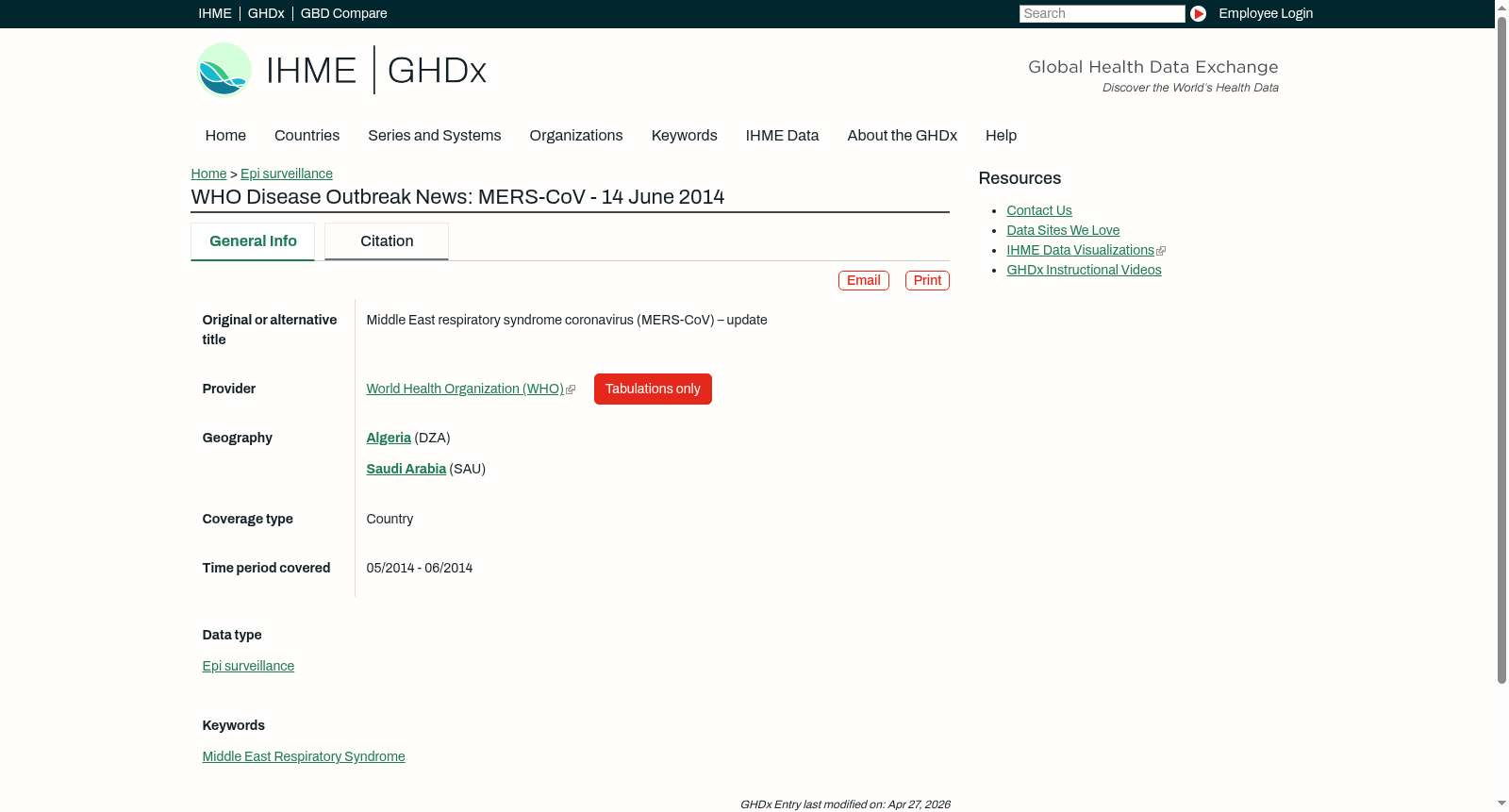The width and height of the screenshot is (1509, 812).
Task: Click the scrollbar down arrow
Action: click(1501, 804)
